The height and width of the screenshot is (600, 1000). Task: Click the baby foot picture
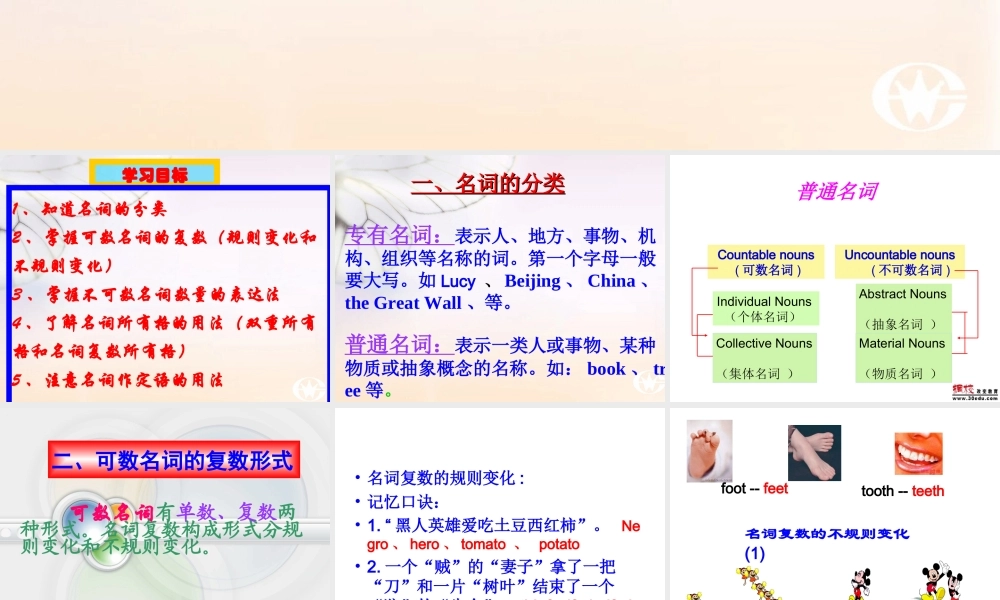[709, 451]
